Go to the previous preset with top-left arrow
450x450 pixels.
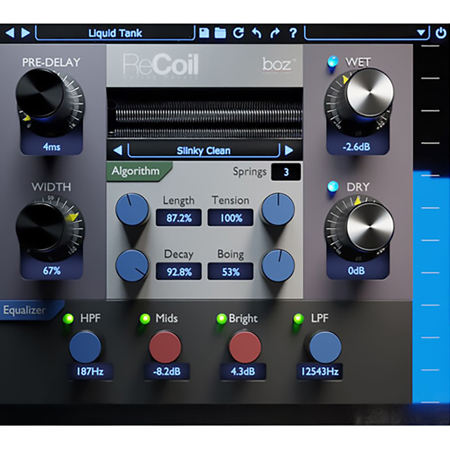(10, 33)
